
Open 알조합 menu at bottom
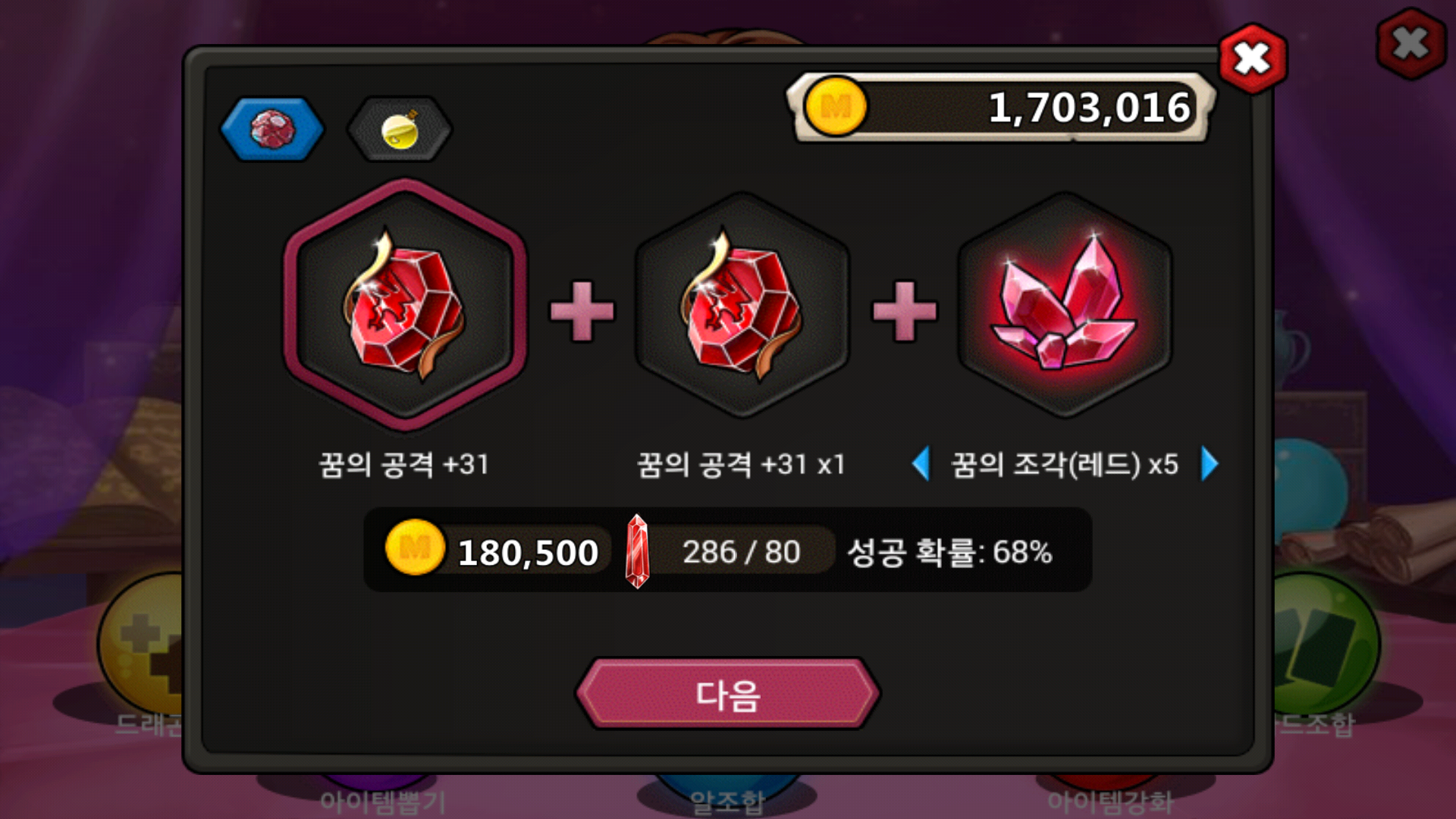[x=728, y=801]
